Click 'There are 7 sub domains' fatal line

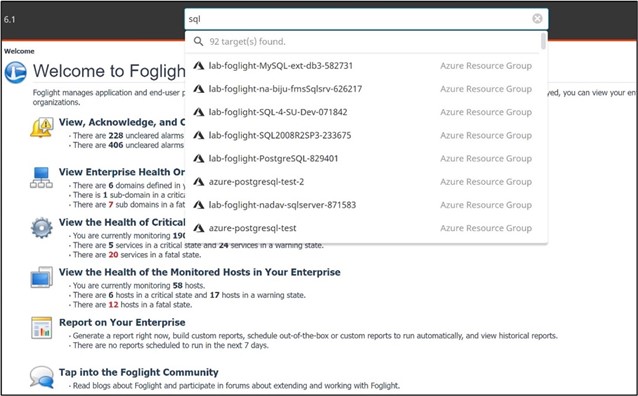[128, 204]
